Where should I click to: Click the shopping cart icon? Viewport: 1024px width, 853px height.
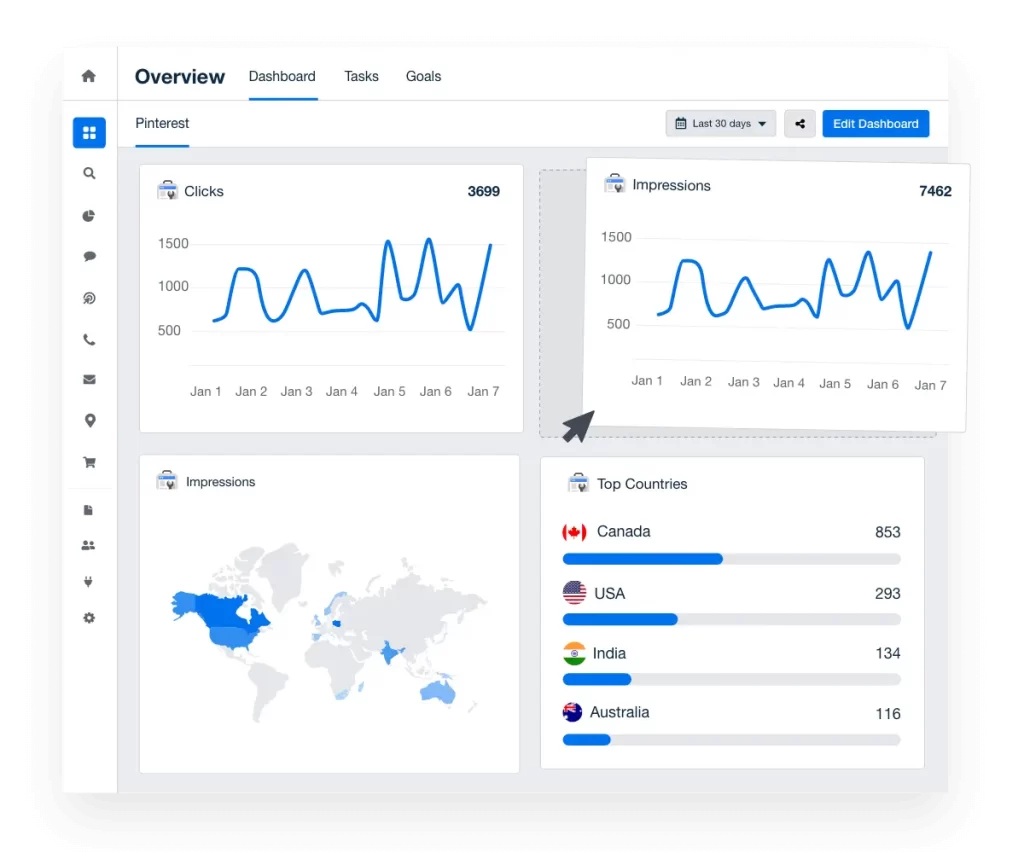pyautogui.click(x=89, y=462)
